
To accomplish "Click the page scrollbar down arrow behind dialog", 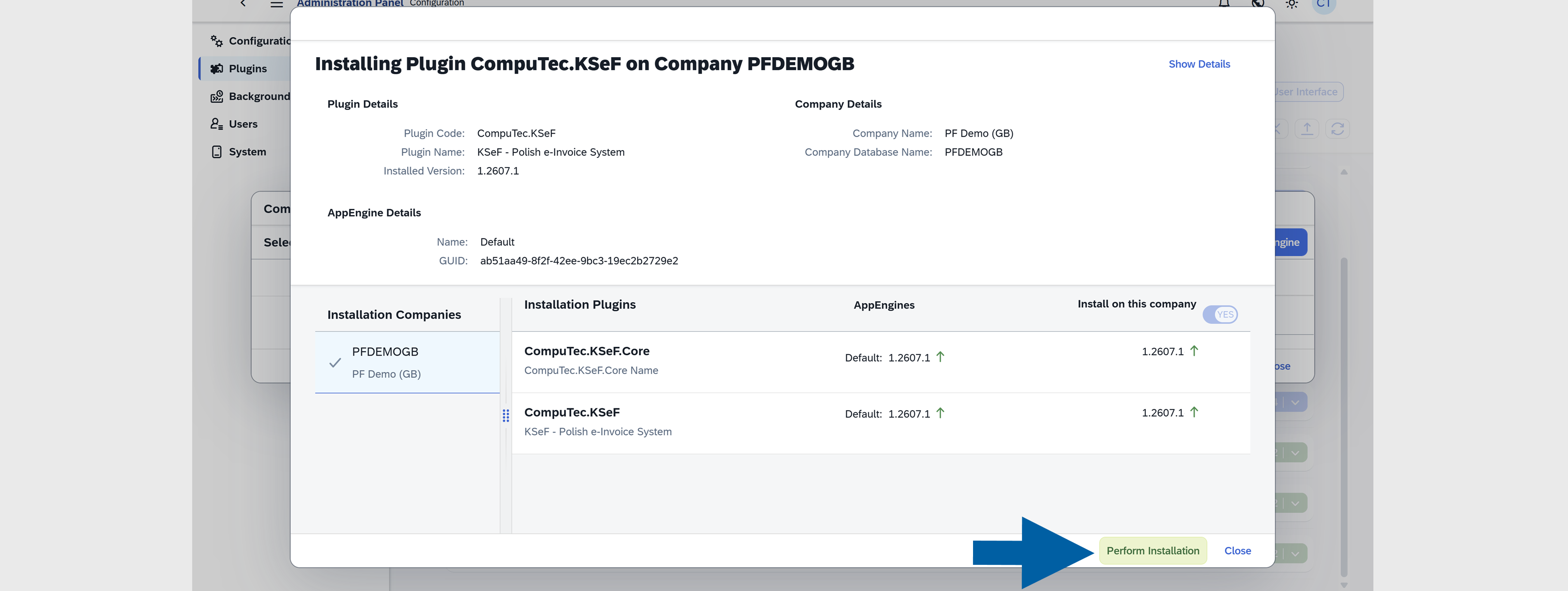I will (x=1344, y=586).
